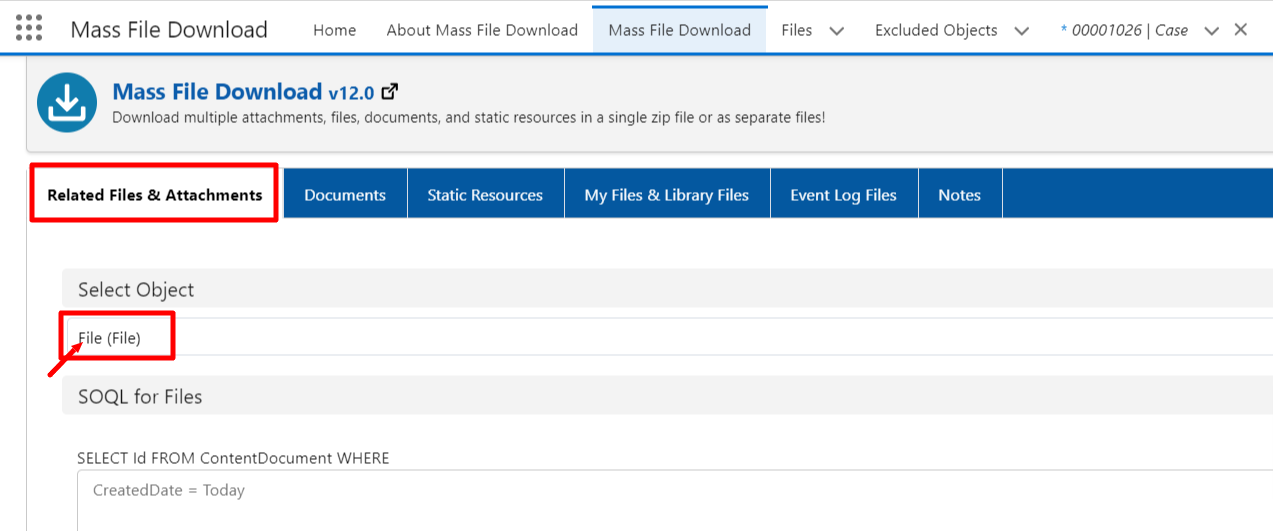Expand the Files tab dropdown arrow
Screen dimensions: 1273x531
(x=837, y=30)
